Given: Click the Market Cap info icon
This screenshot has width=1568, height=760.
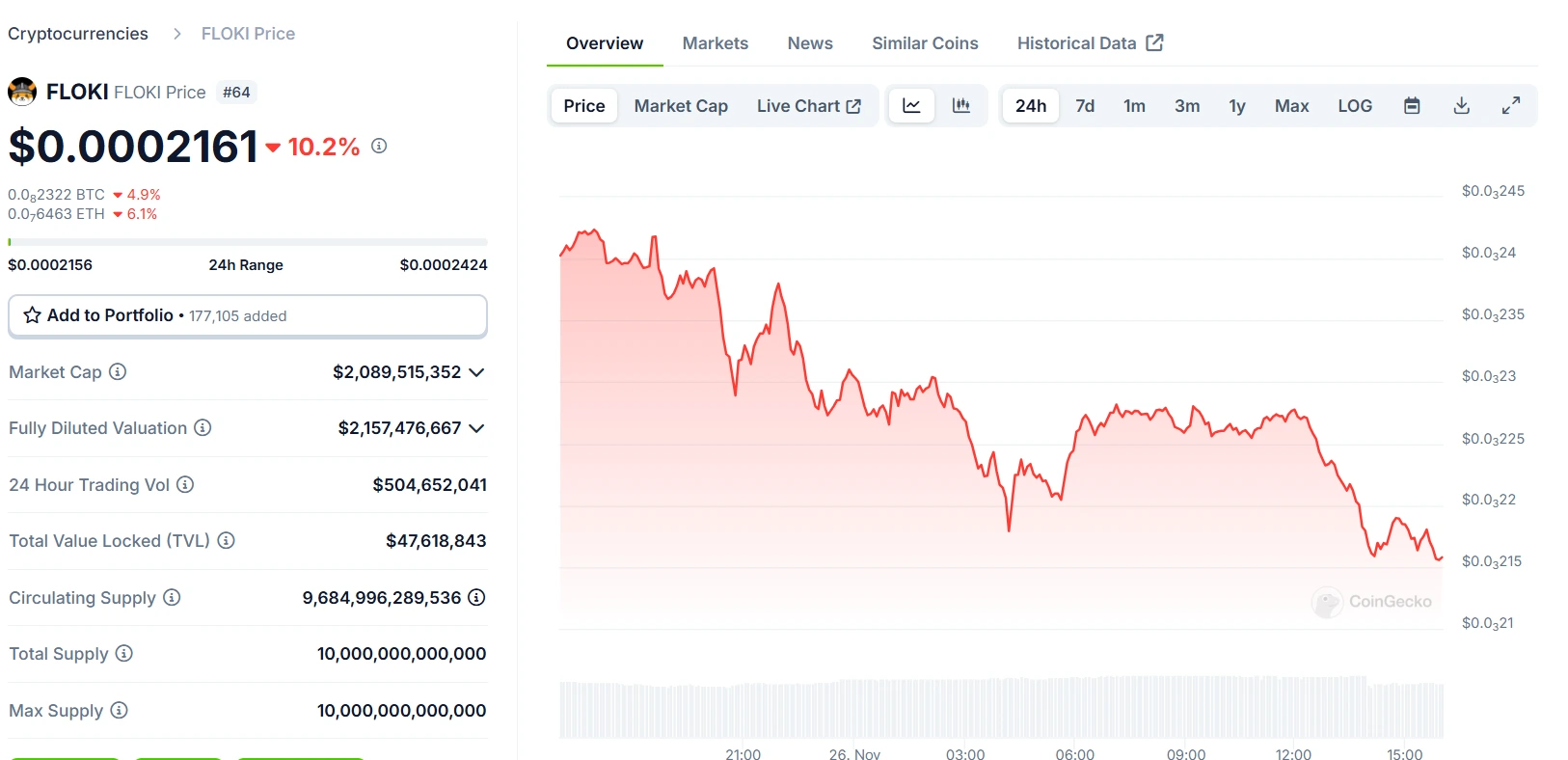Looking at the screenshot, I should tap(118, 371).
